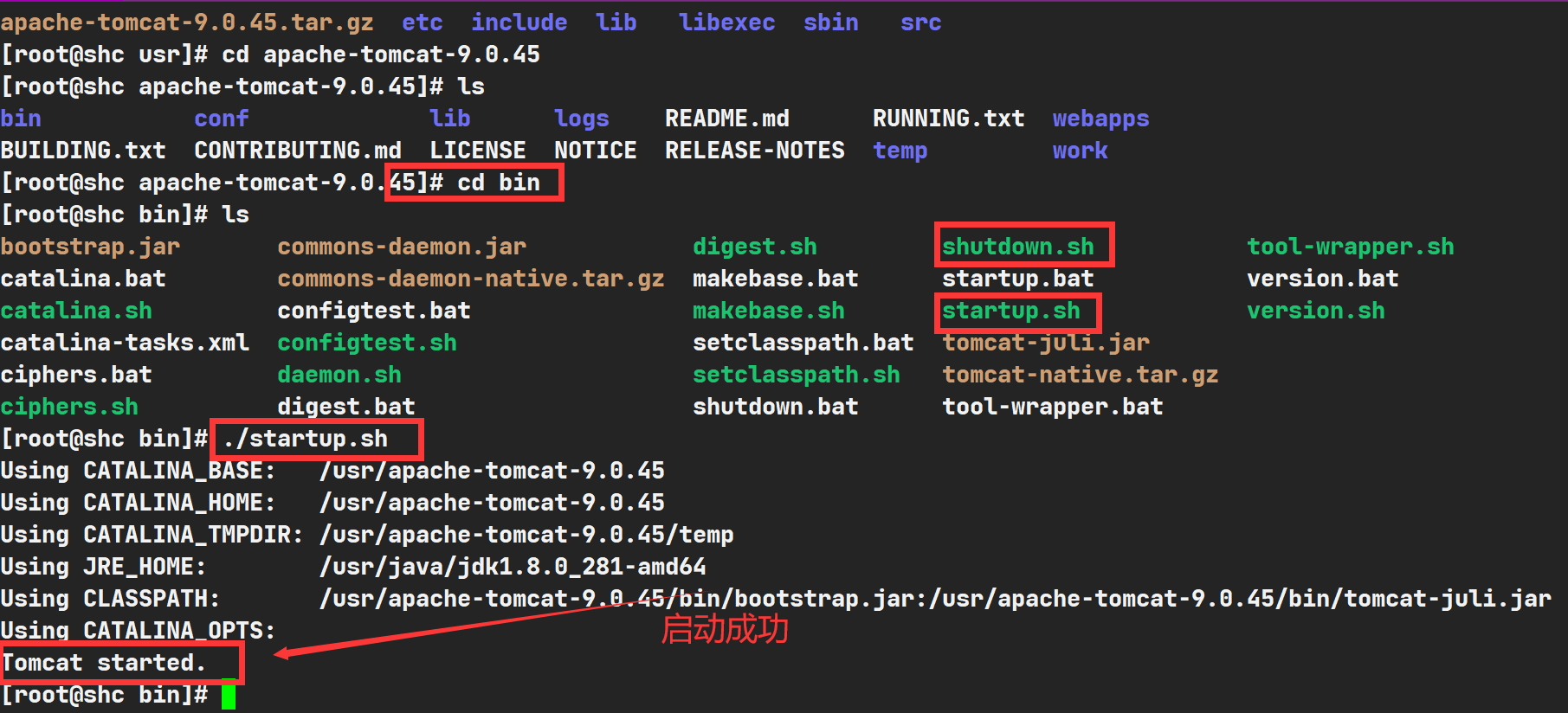Screen dimensions: 1568x713
Task: Click the CATALINA_HOME output line
Action: pyautogui.click(x=332, y=503)
